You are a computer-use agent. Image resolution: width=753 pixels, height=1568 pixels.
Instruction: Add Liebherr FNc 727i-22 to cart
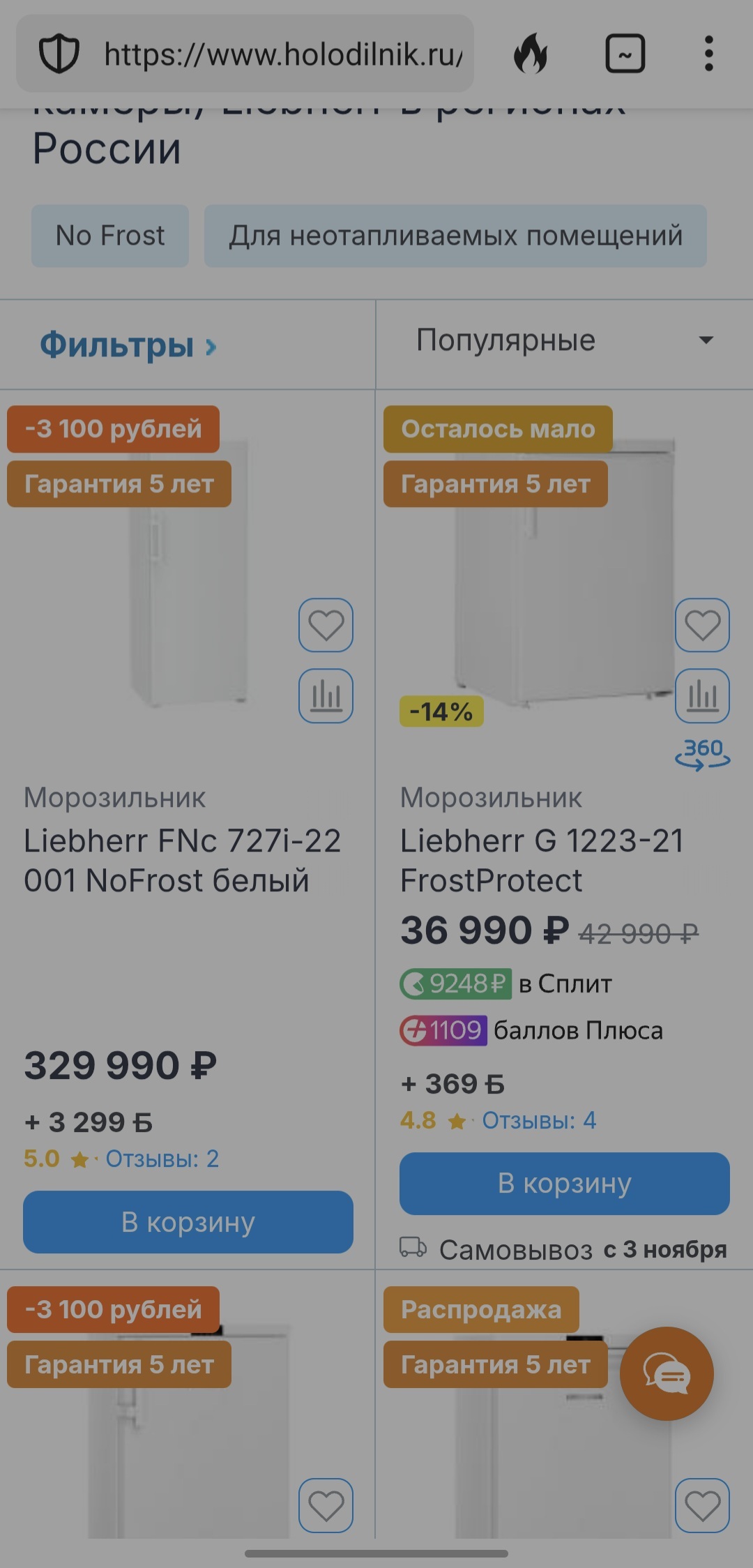click(188, 1222)
